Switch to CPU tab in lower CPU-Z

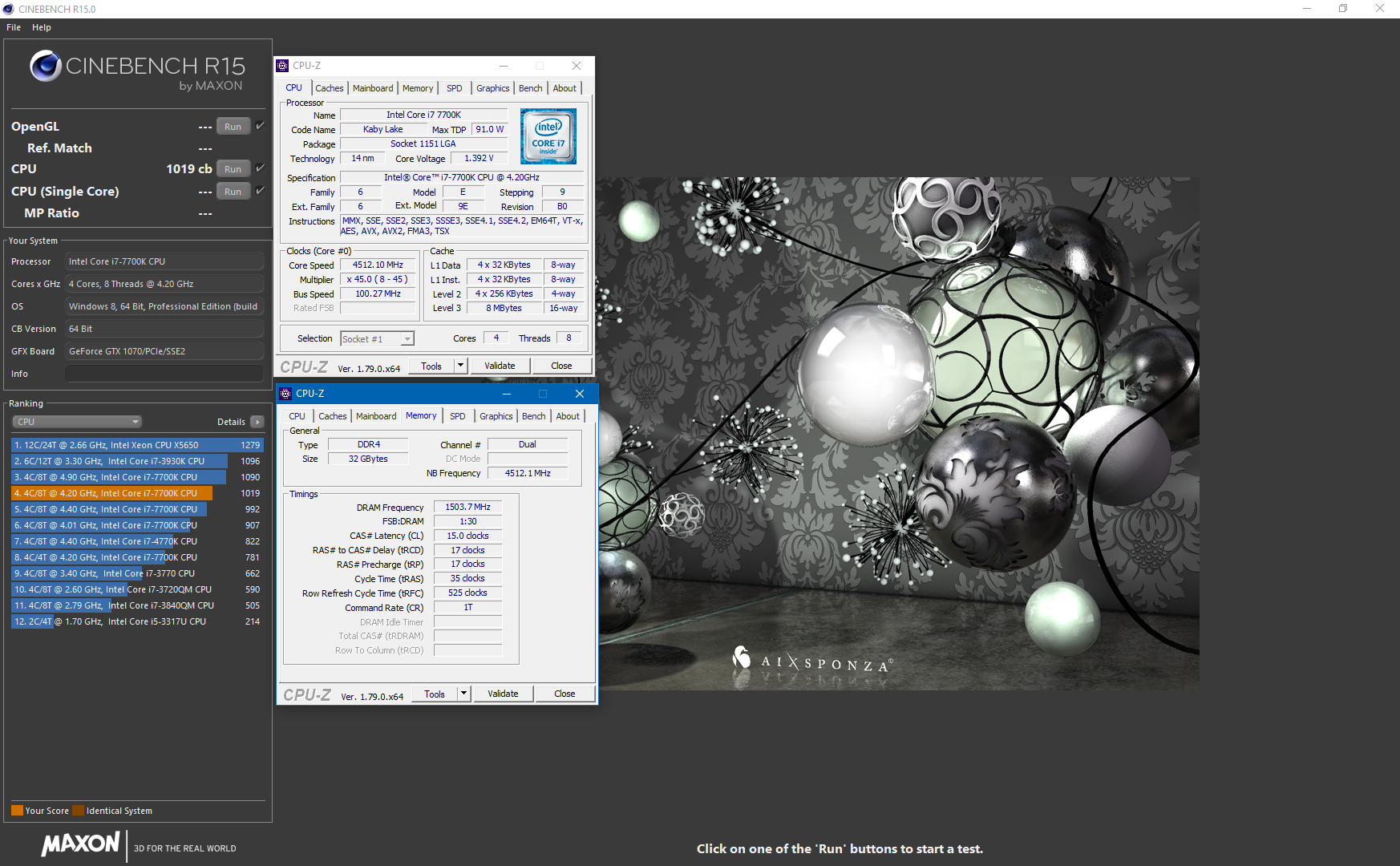(x=297, y=416)
